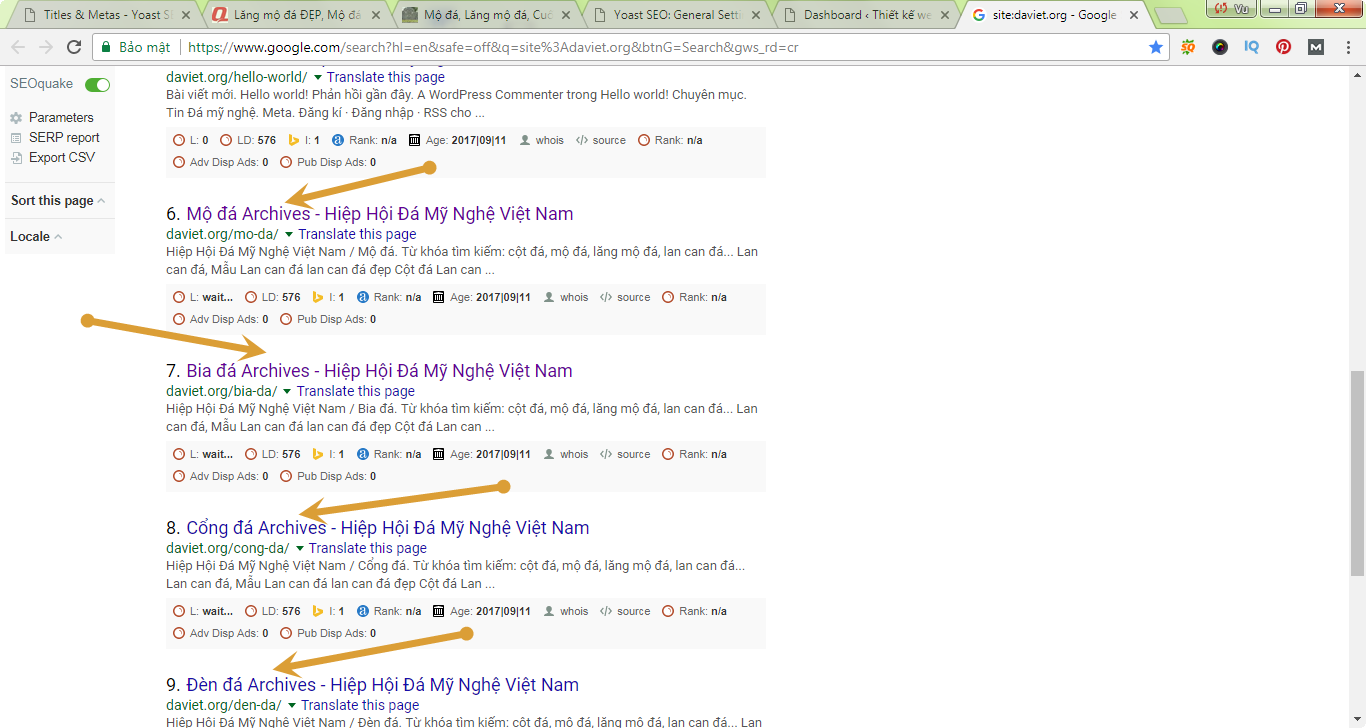Click the Export CSV icon
This screenshot has height=728, width=1366.
point(16,158)
